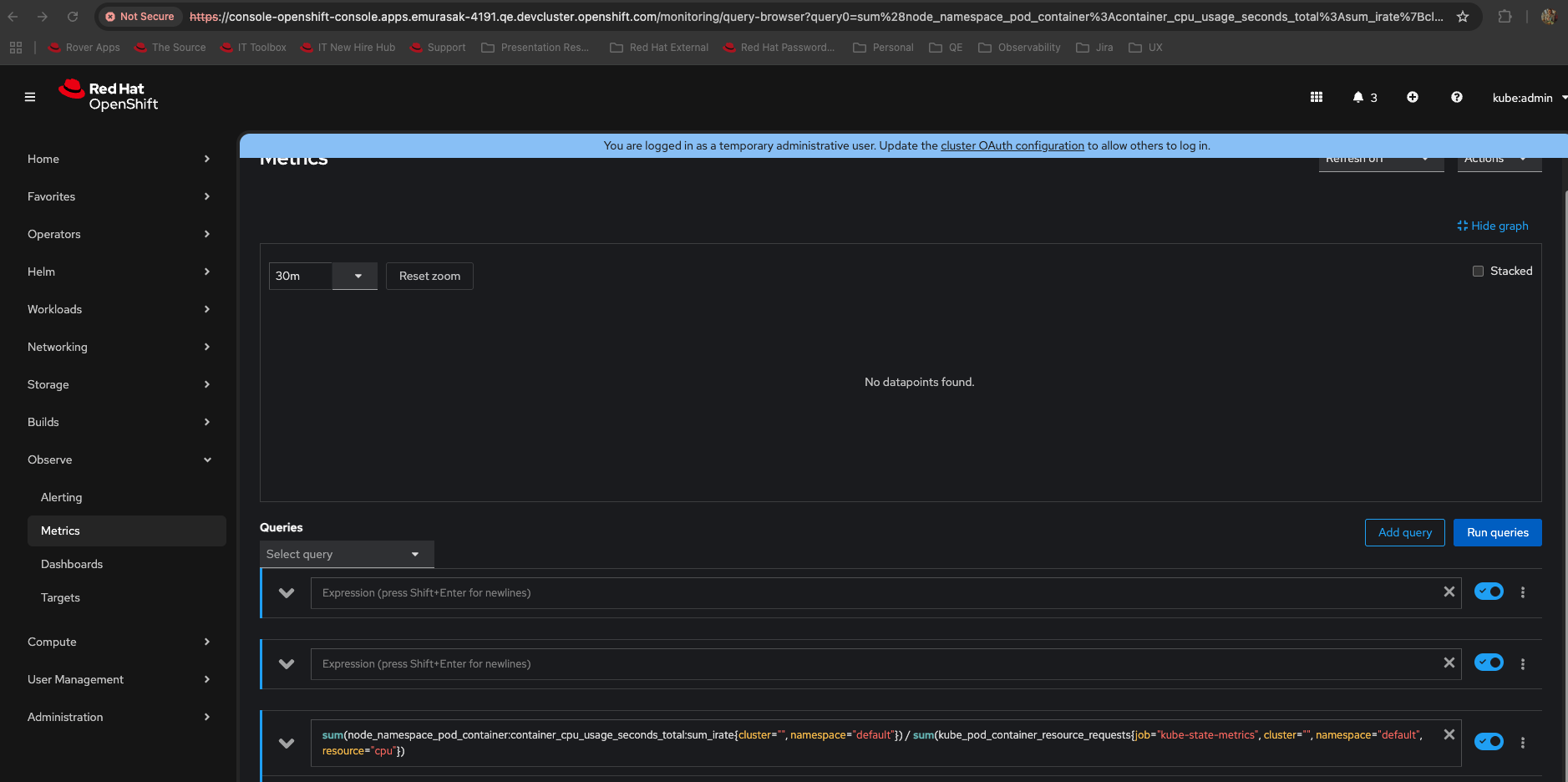
Task: Clear the first query expression
Action: coord(1449,592)
